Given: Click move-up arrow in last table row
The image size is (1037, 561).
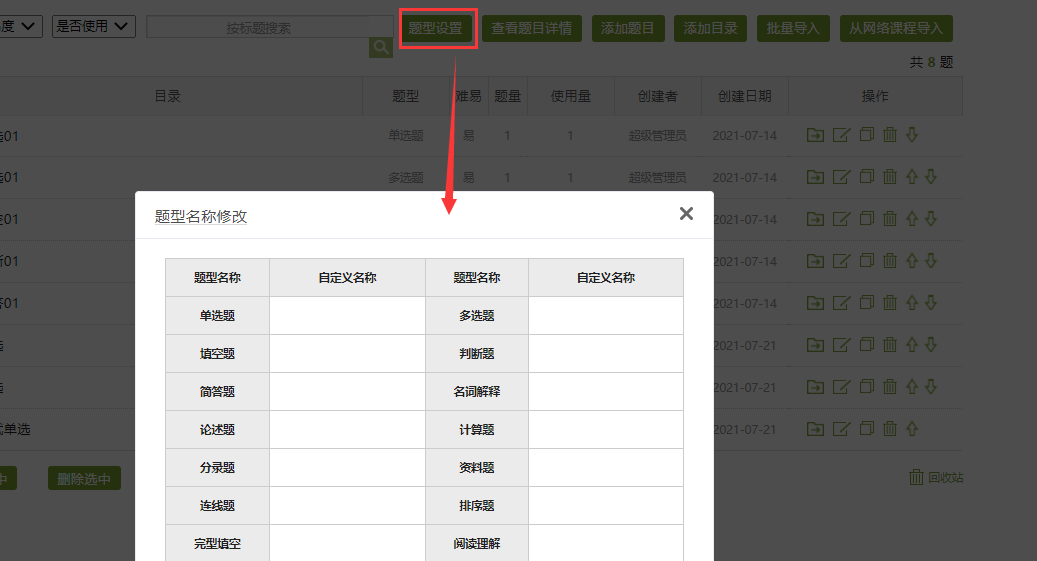Looking at the screenshot, I should (912, 429).
